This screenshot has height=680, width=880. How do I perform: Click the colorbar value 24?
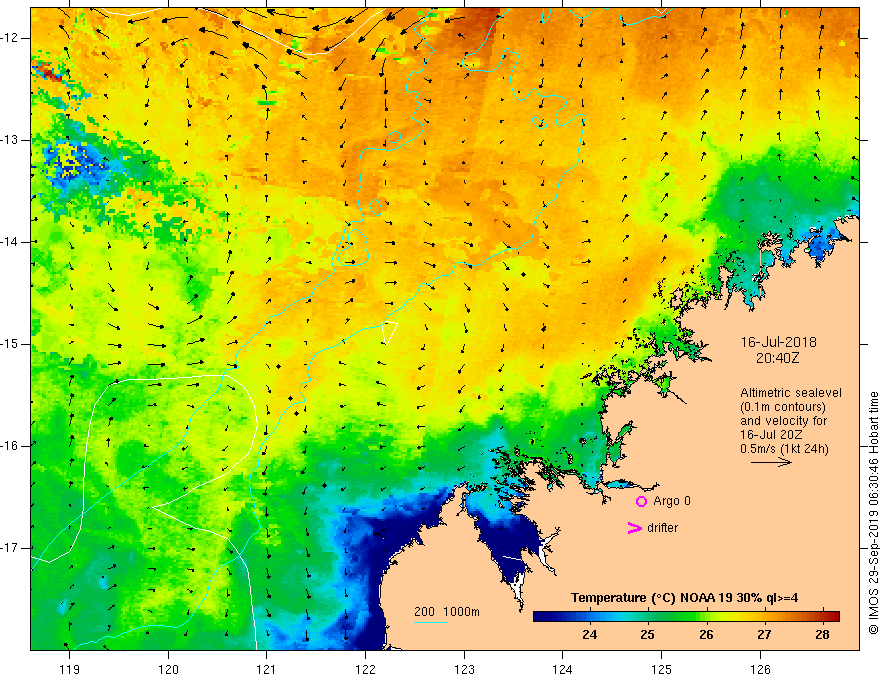tap(589, 635)
